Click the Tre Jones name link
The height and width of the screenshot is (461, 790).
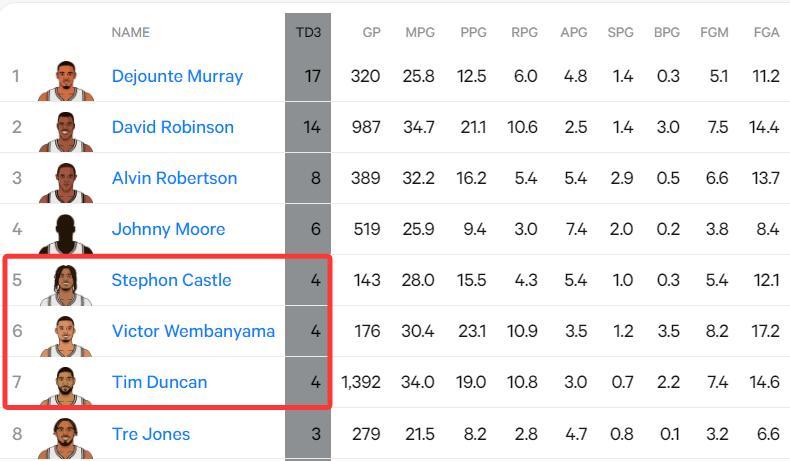pos(150,434)
